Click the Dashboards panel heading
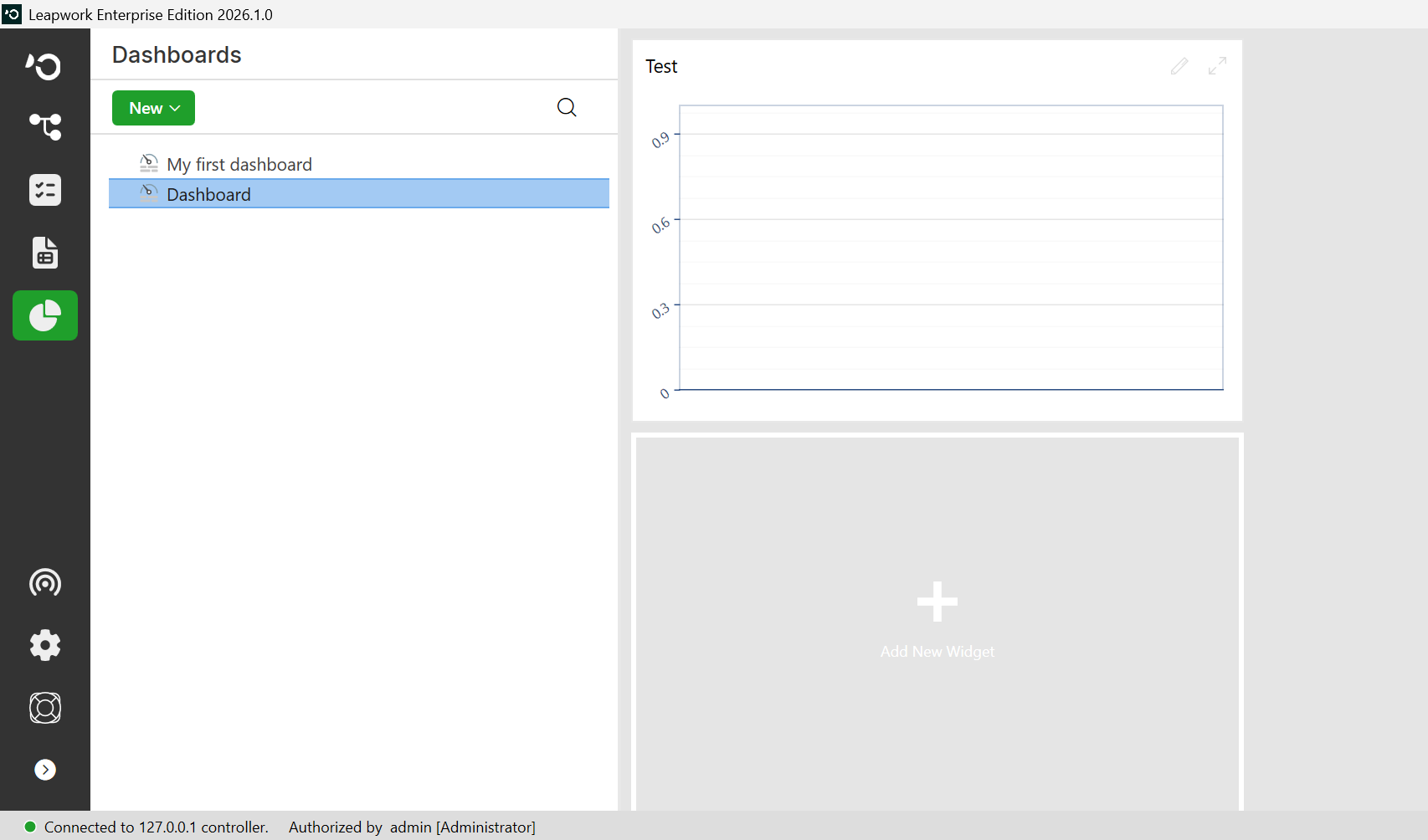Image resolution: width=1428 pixels, height=840 pixels. (x=177, y=54)
